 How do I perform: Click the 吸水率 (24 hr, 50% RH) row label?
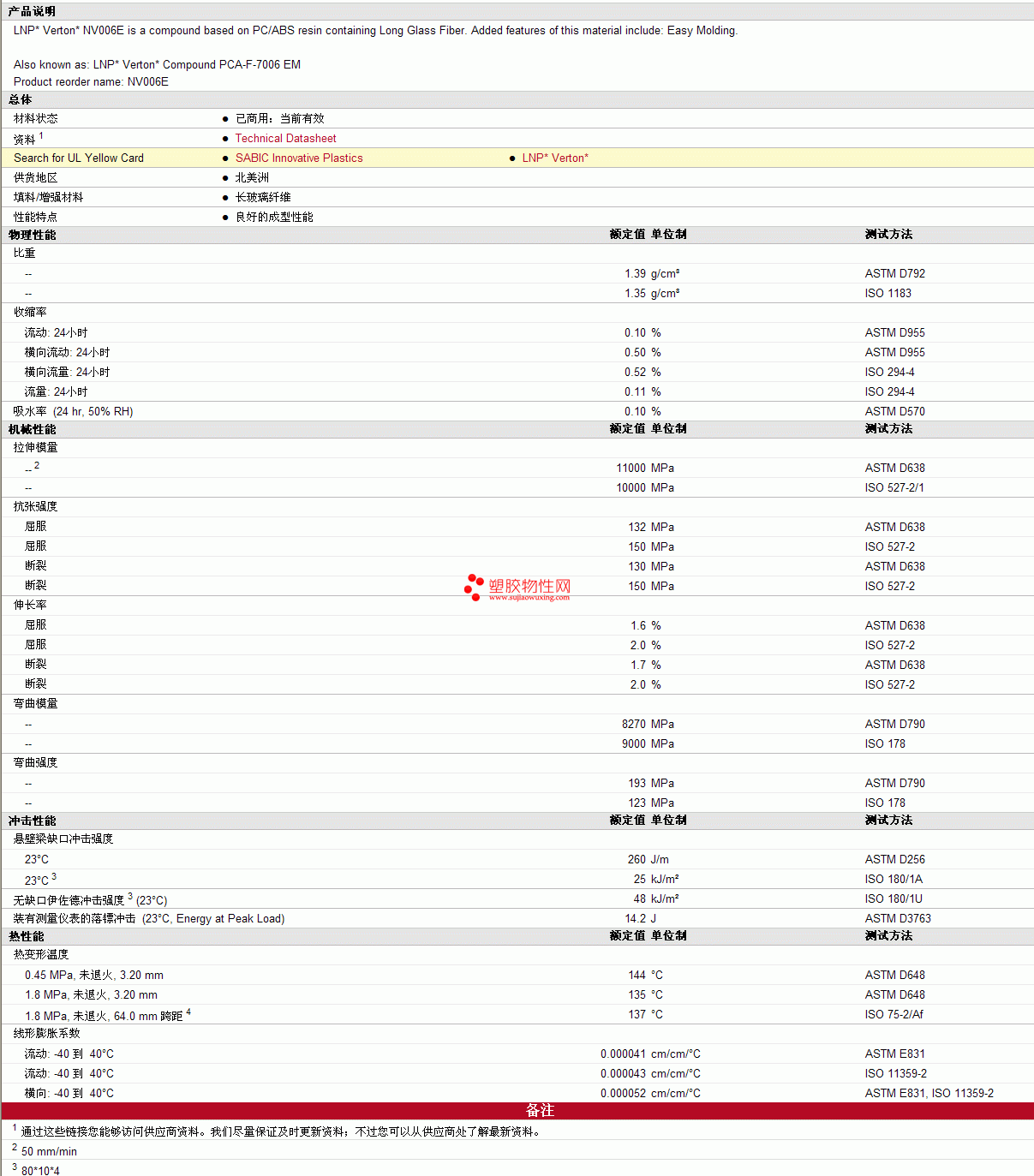point(74,411)
